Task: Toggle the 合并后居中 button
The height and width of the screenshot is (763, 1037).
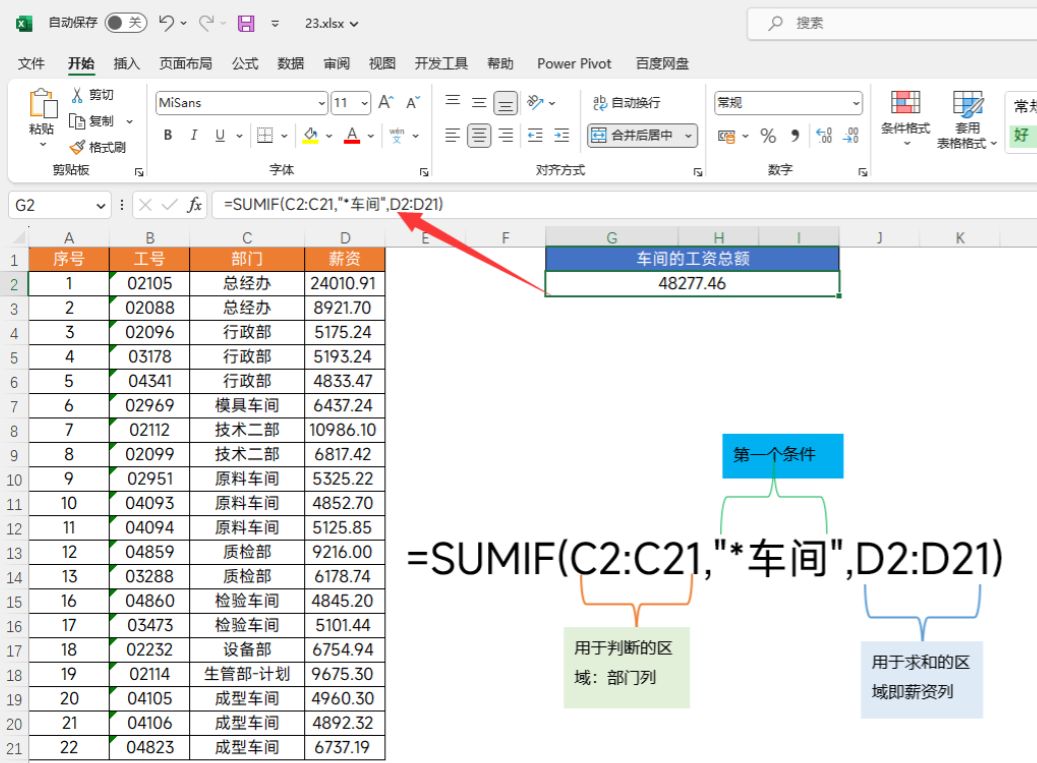Action: tap(632, 136)
